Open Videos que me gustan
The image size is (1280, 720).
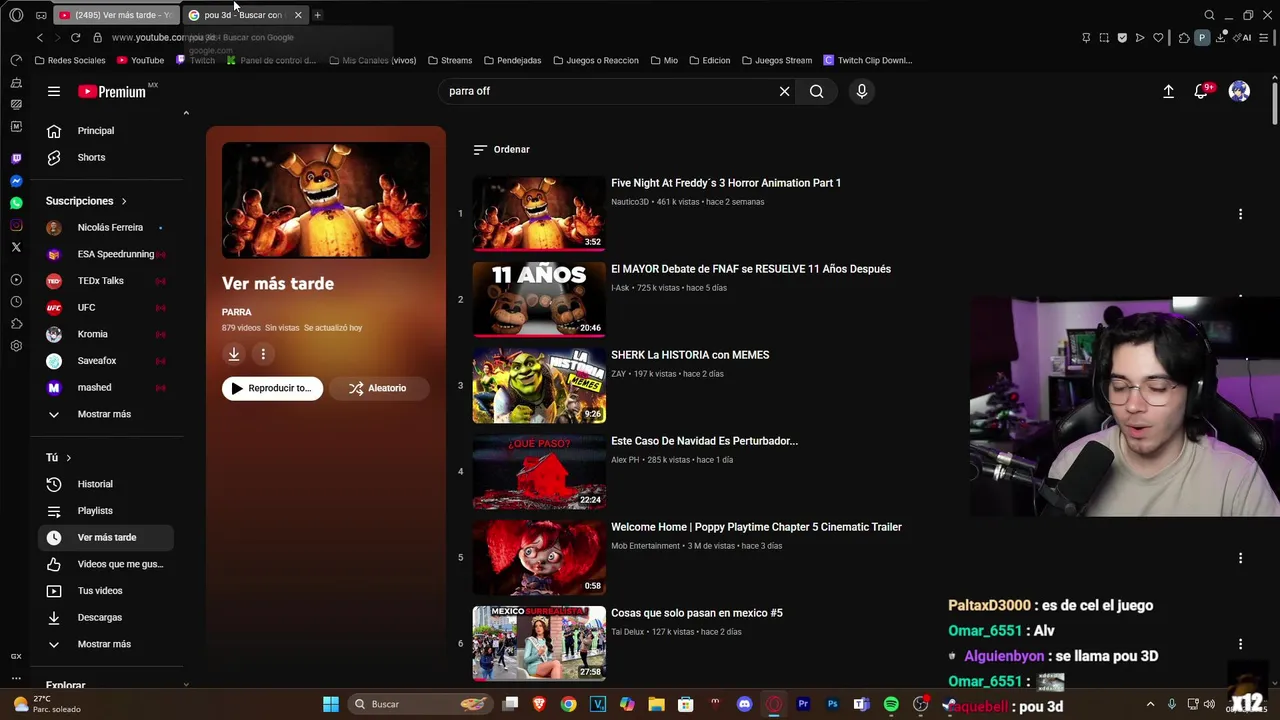(106, 564)
